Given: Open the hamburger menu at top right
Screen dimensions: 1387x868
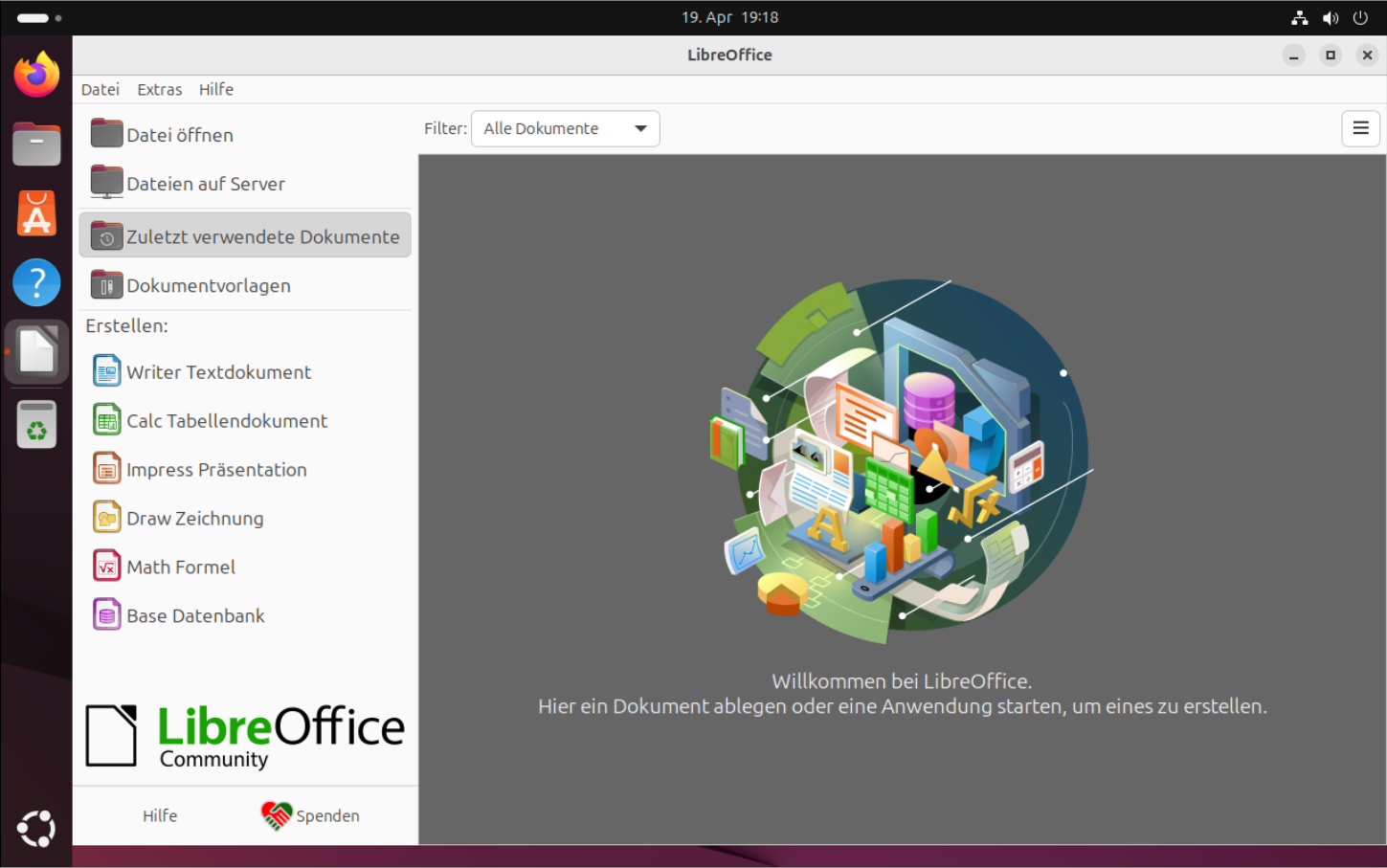Looking at the screenshot, I should 1359,128.
